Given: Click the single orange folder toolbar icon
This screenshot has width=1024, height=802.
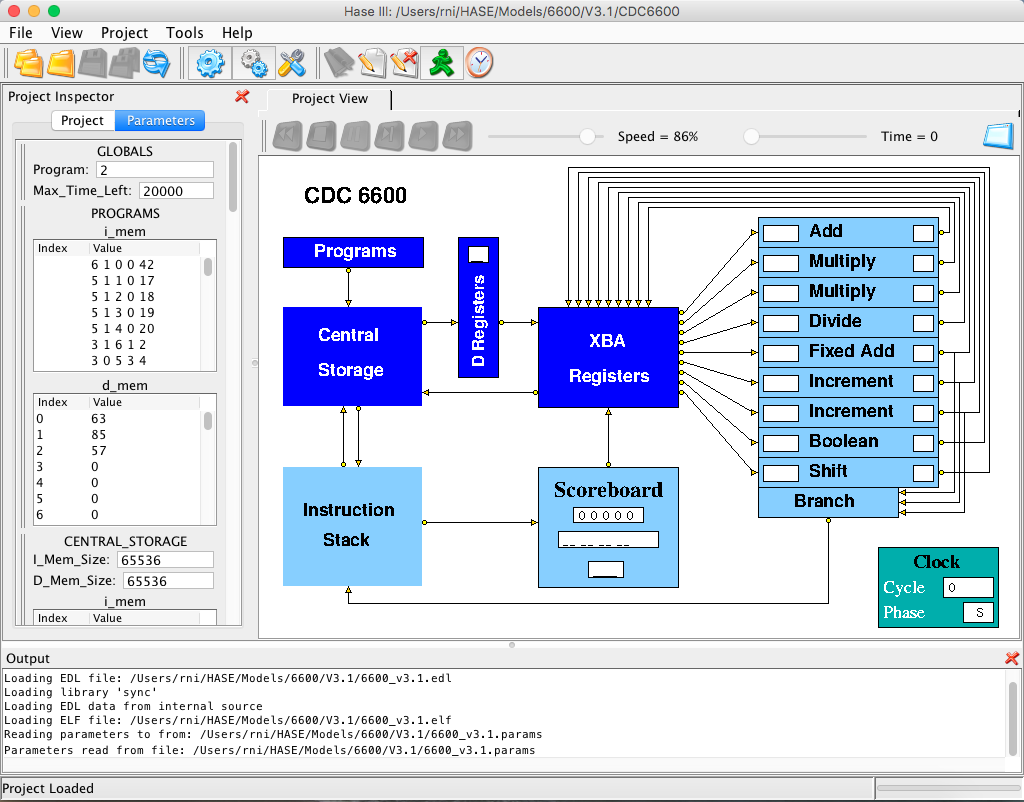Looking at the screenshot, I should coord(61,63).
